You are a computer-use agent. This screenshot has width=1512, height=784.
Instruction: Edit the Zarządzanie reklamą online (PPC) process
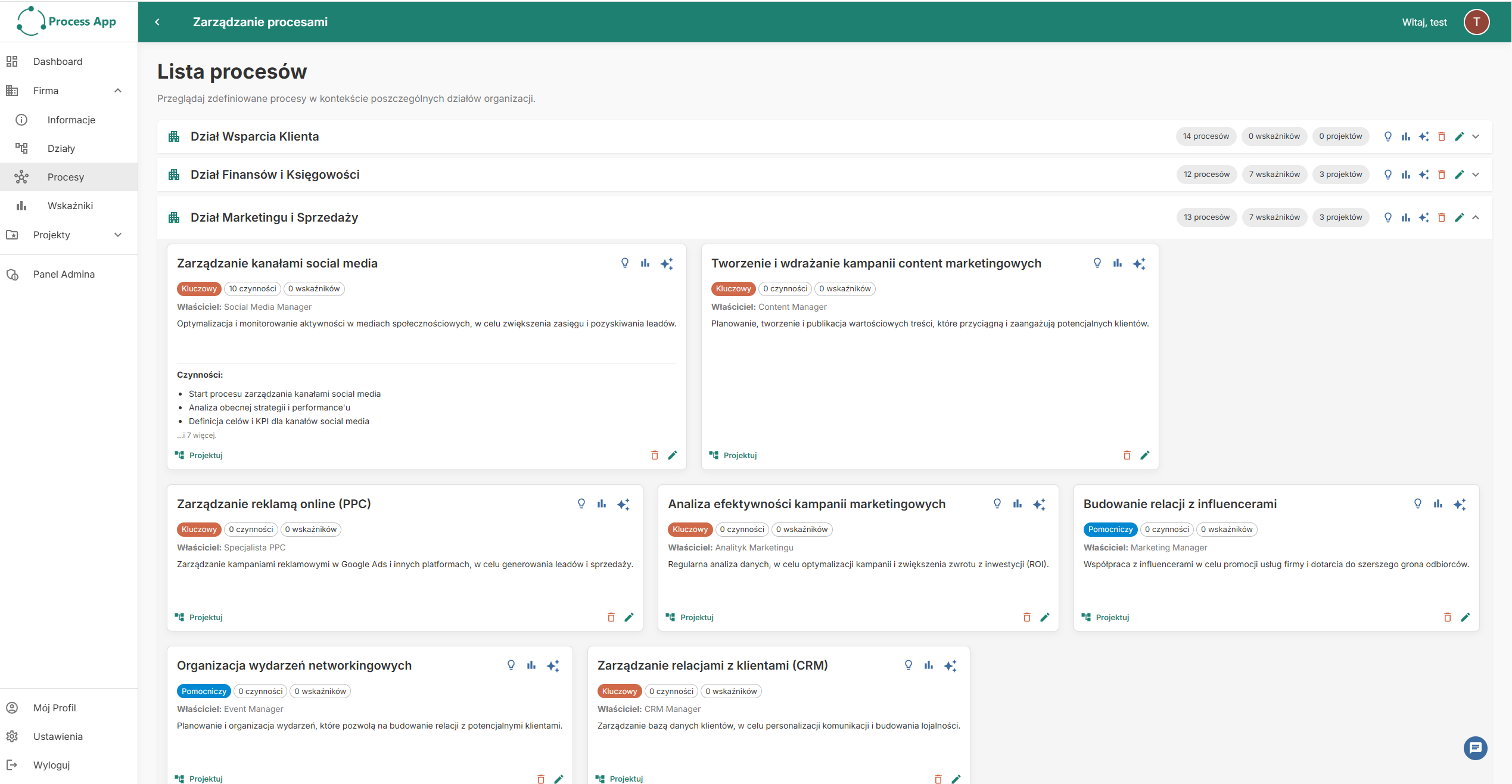pyautogui.click(x=629, y=617)
